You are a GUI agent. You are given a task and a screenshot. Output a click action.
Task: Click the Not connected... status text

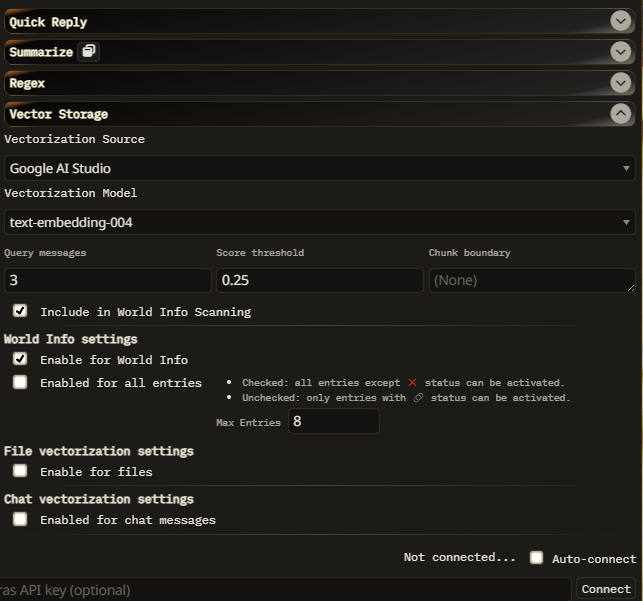click(x=459, y=557)
